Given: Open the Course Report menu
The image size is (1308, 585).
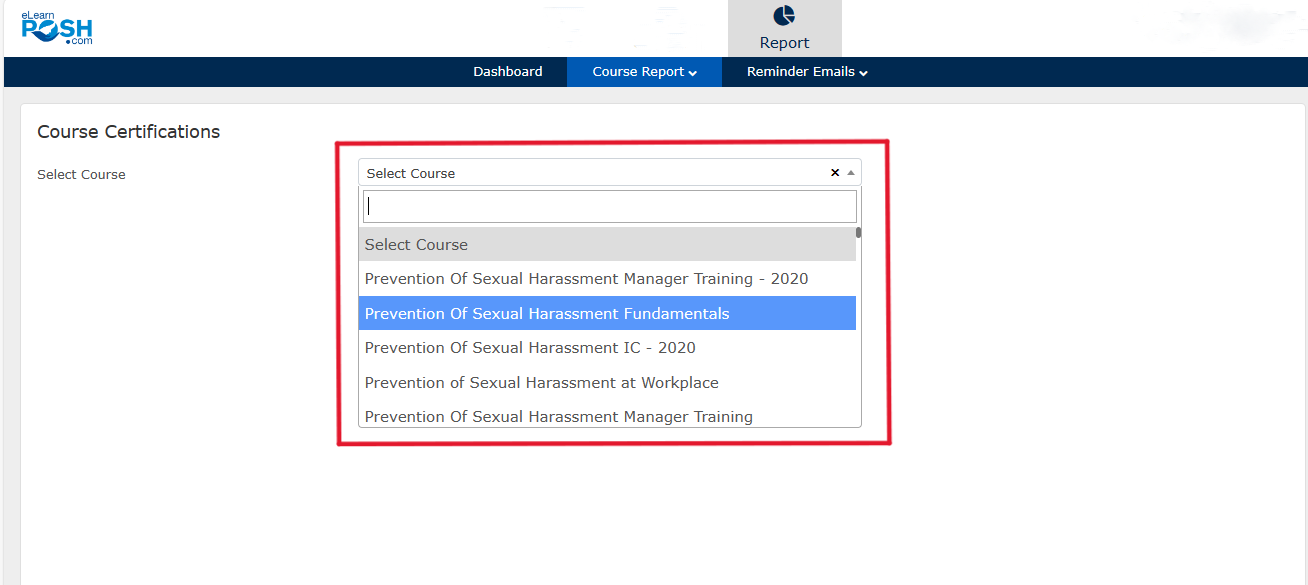Looking at the screenshot, I should pyautogui.click(x=638, y=72).
